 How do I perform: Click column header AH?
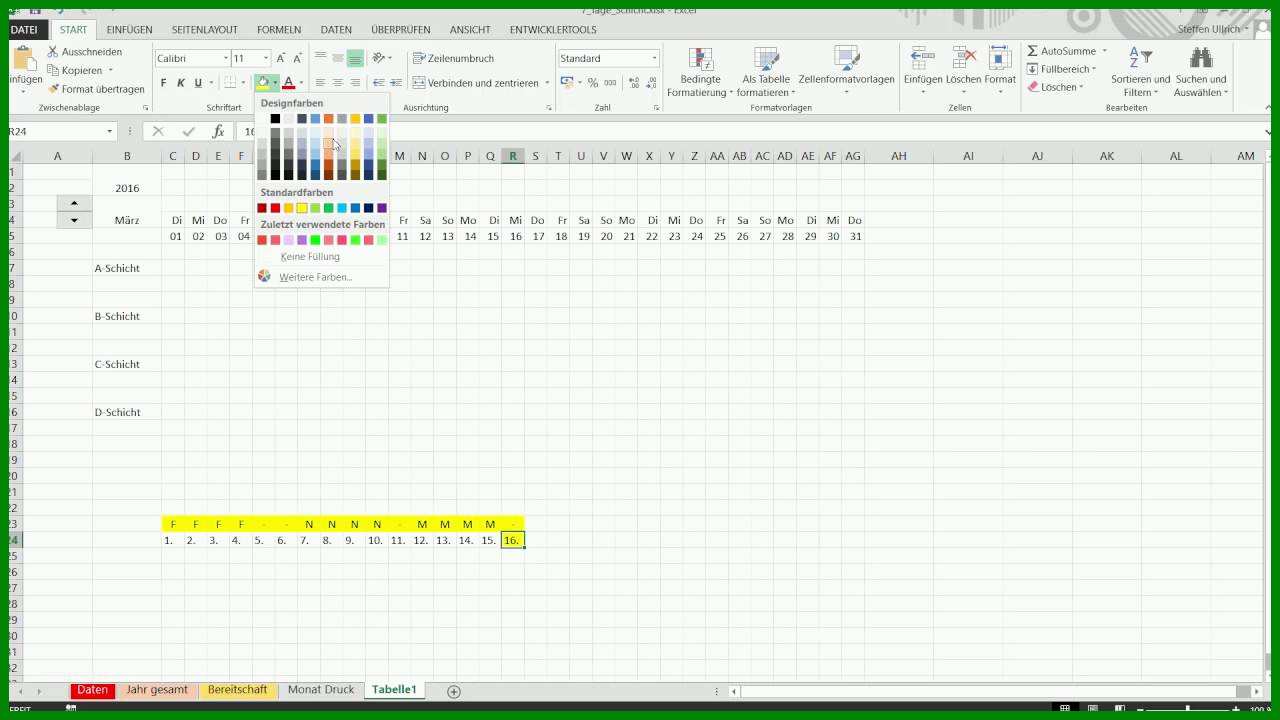point(899,156)
